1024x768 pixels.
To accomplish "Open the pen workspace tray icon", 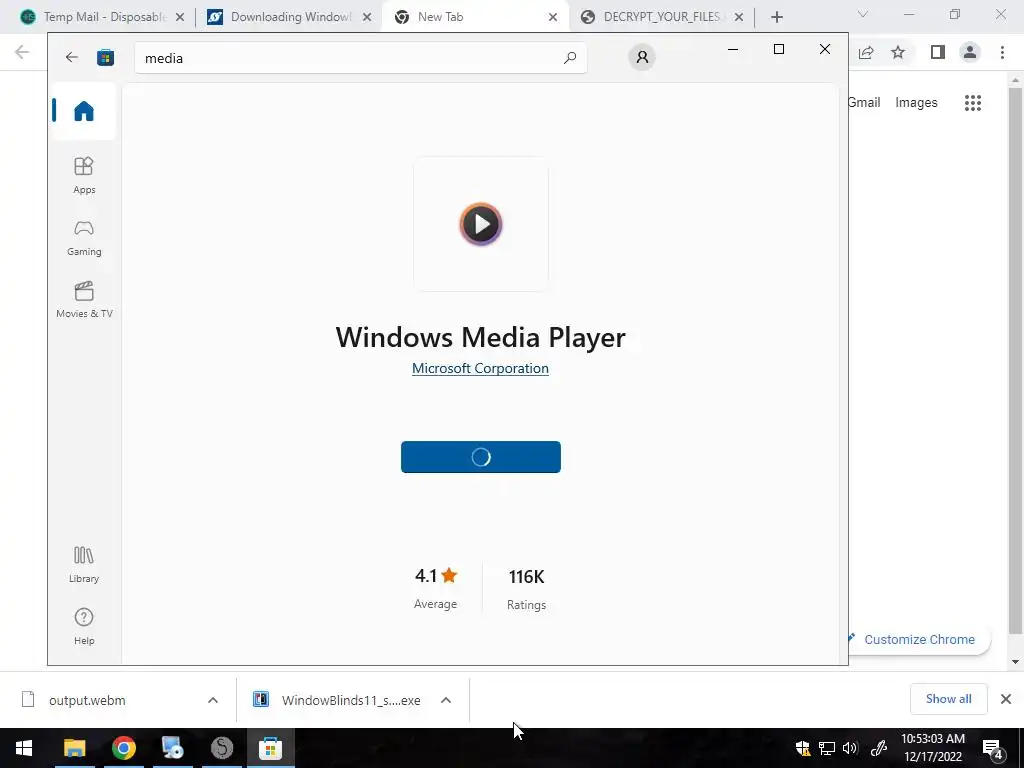I will pos(879,748).
